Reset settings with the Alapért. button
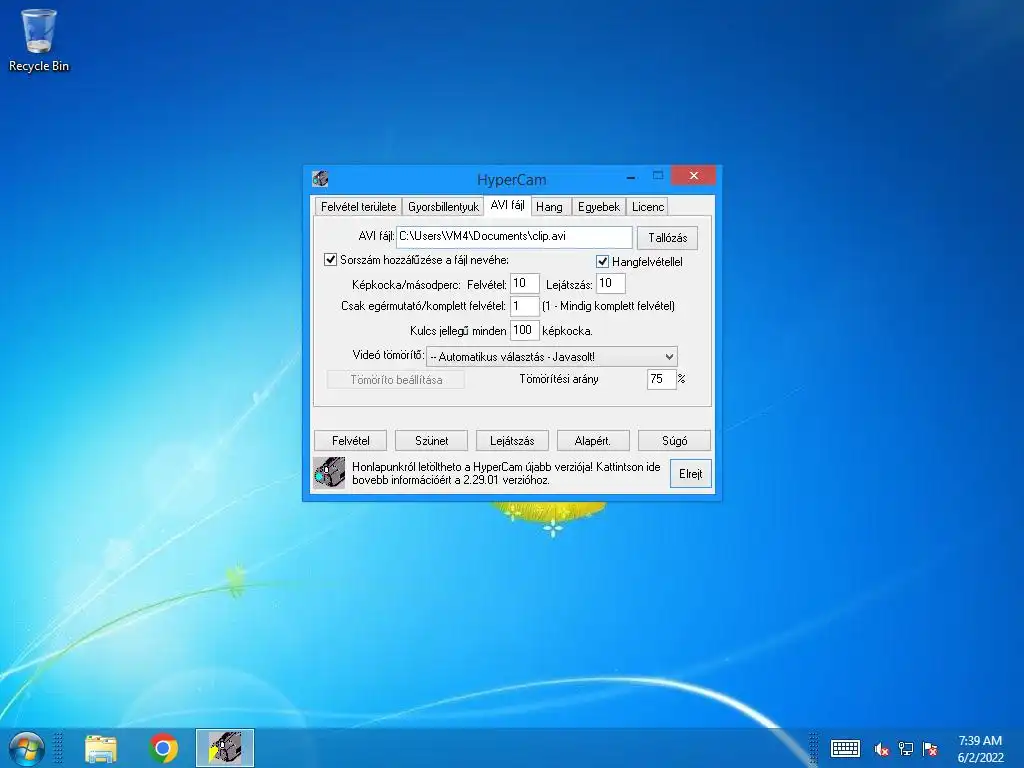This screenshot has width=1024, height=768. 593,441
